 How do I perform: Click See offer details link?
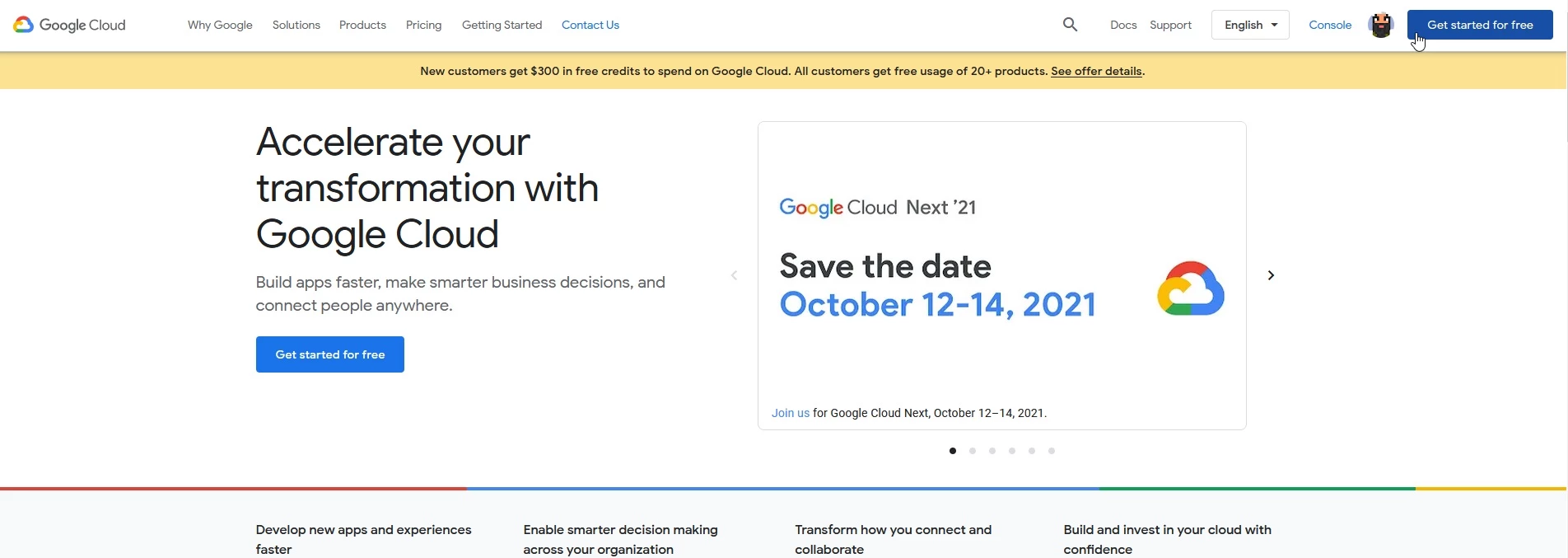pos(1096,71)
